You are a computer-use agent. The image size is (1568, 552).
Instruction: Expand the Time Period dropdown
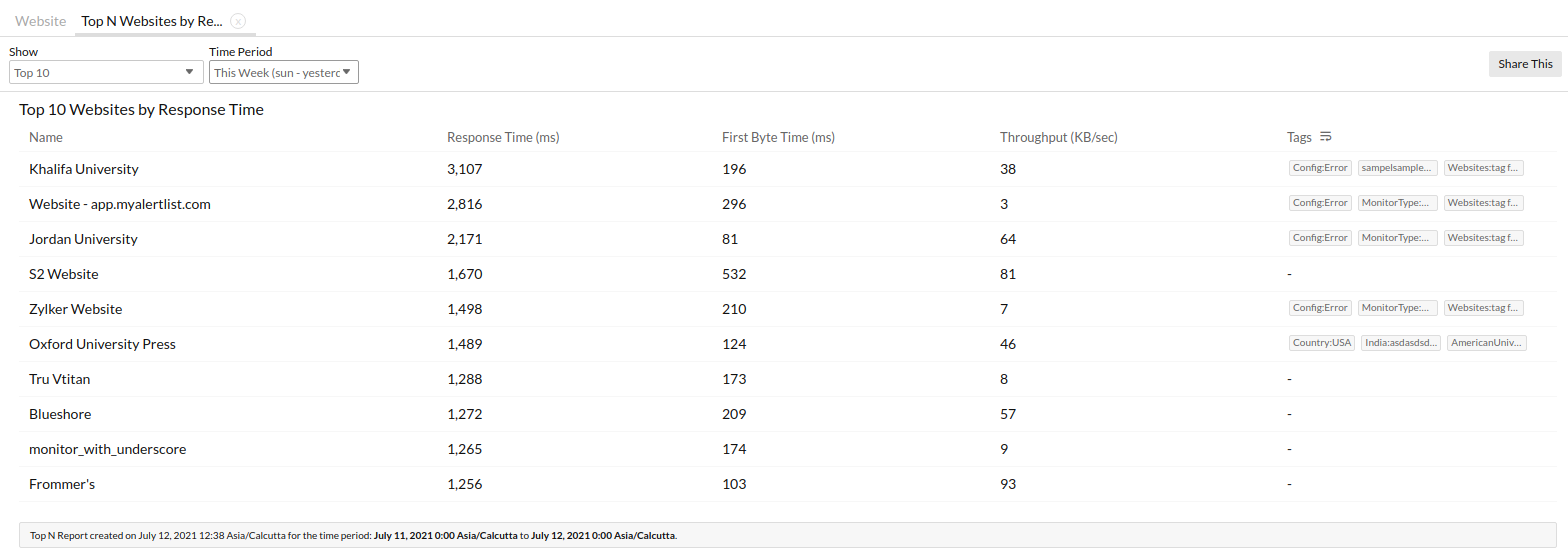(x=283, y=72)
